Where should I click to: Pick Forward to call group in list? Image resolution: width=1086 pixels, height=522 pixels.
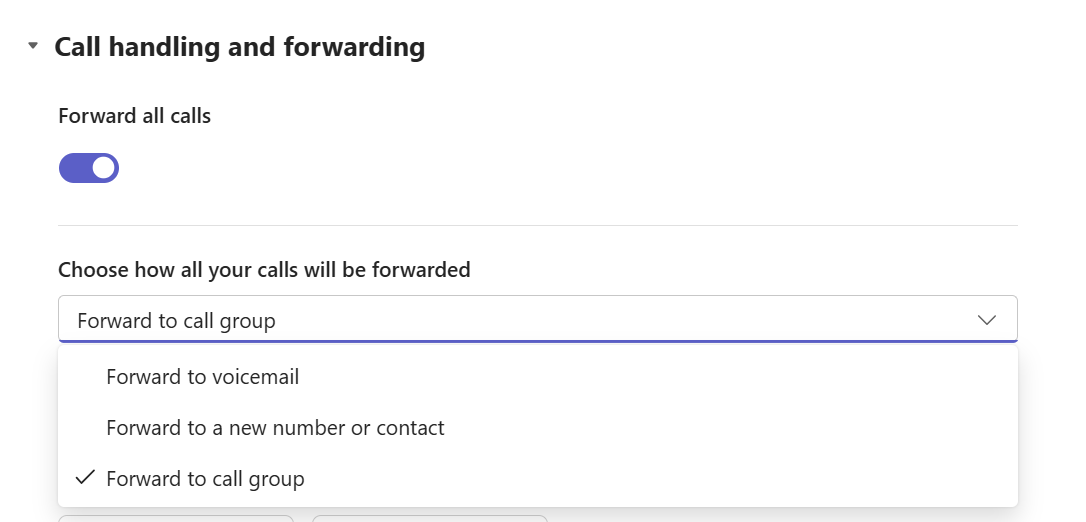pos(205,479)
